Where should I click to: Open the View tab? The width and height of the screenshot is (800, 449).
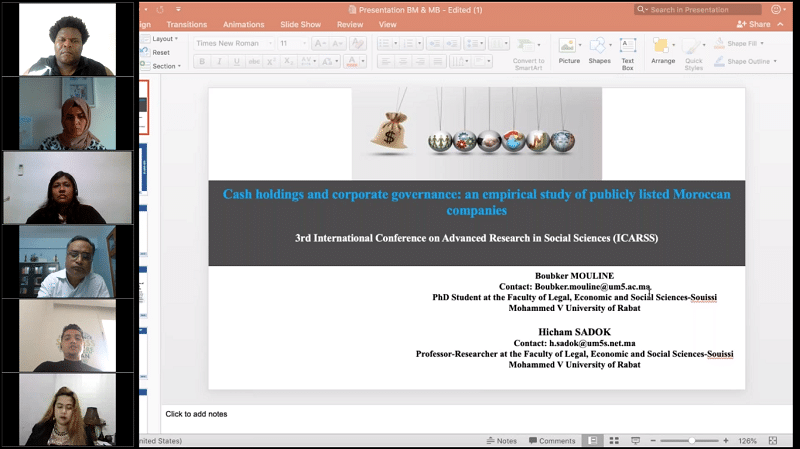point(387,24)
